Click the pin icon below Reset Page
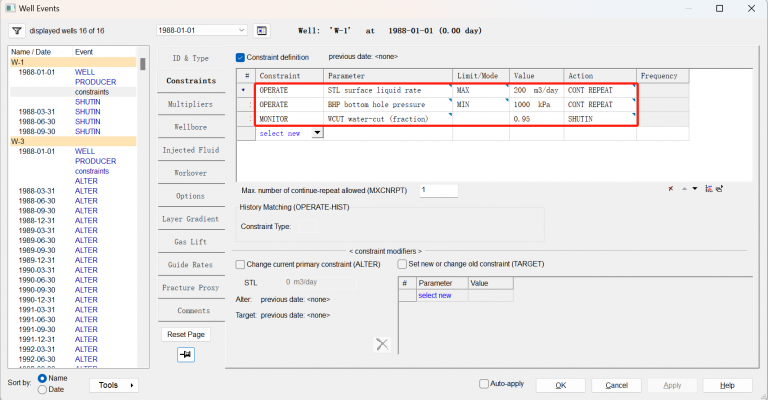768x400 pixels. point(185,354)
